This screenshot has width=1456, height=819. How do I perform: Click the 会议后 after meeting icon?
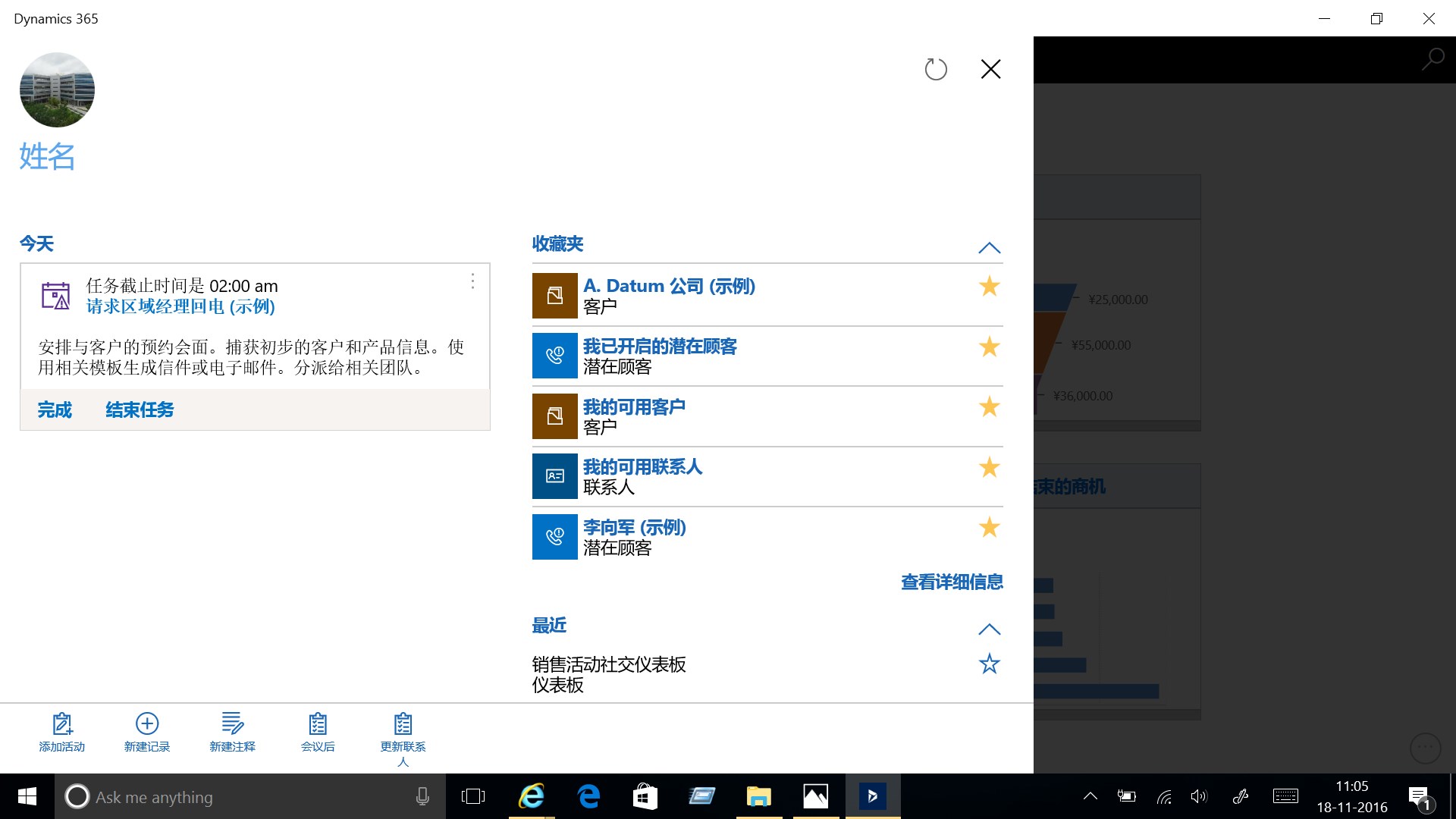318,723
